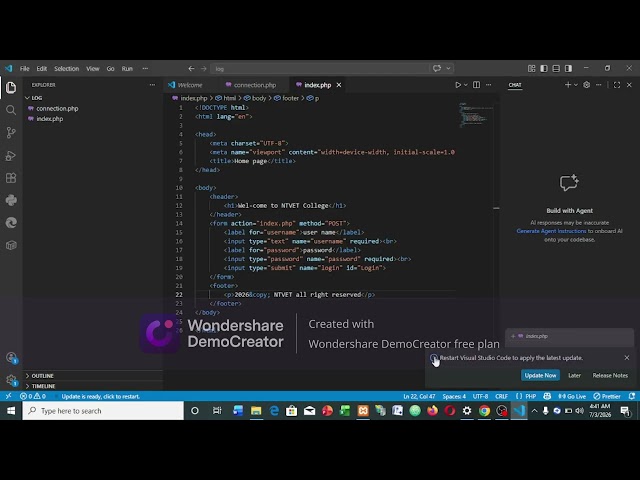This screenshot has width=640, height=480.
Task: Toggle the bottom panel layout button
Action: coord(556,68)
